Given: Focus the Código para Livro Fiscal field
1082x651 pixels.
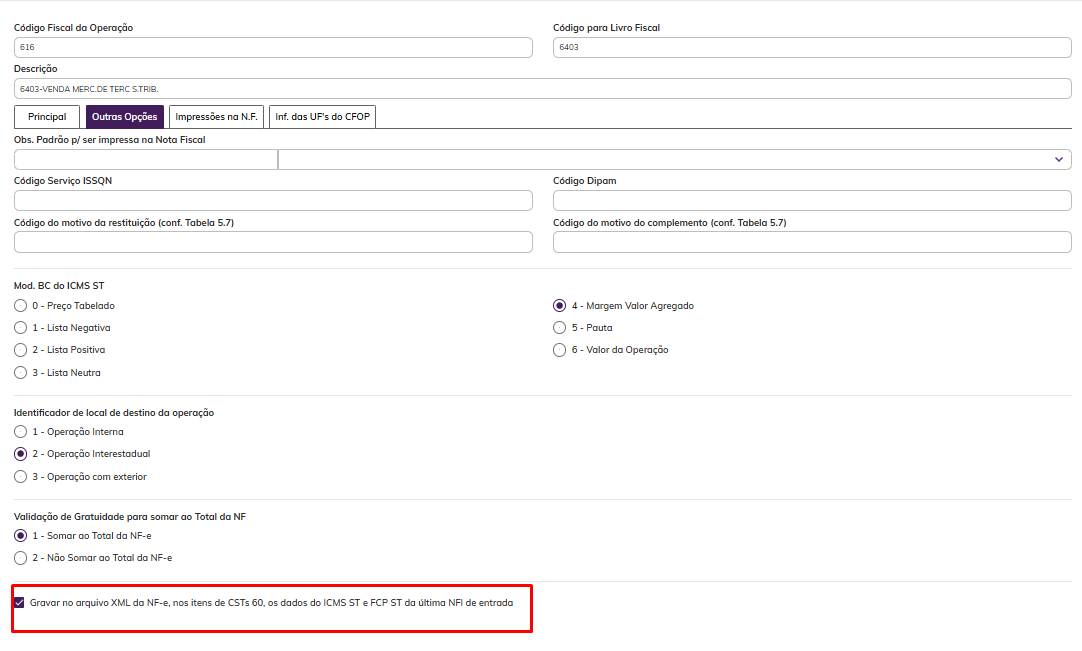Looking at the screenshot, I should pos(812,47).
